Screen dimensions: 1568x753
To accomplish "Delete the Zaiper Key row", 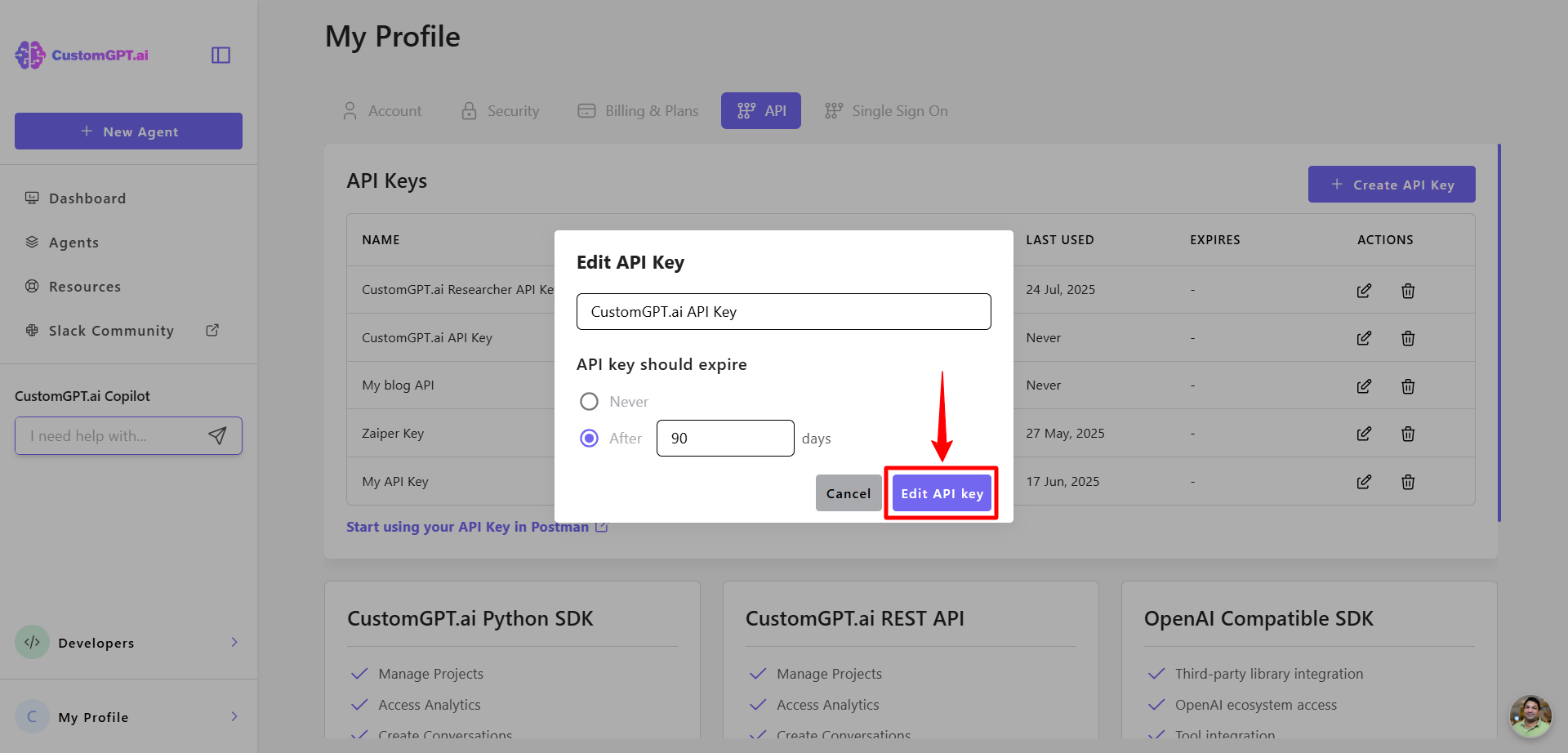I will pos(1408,434).
